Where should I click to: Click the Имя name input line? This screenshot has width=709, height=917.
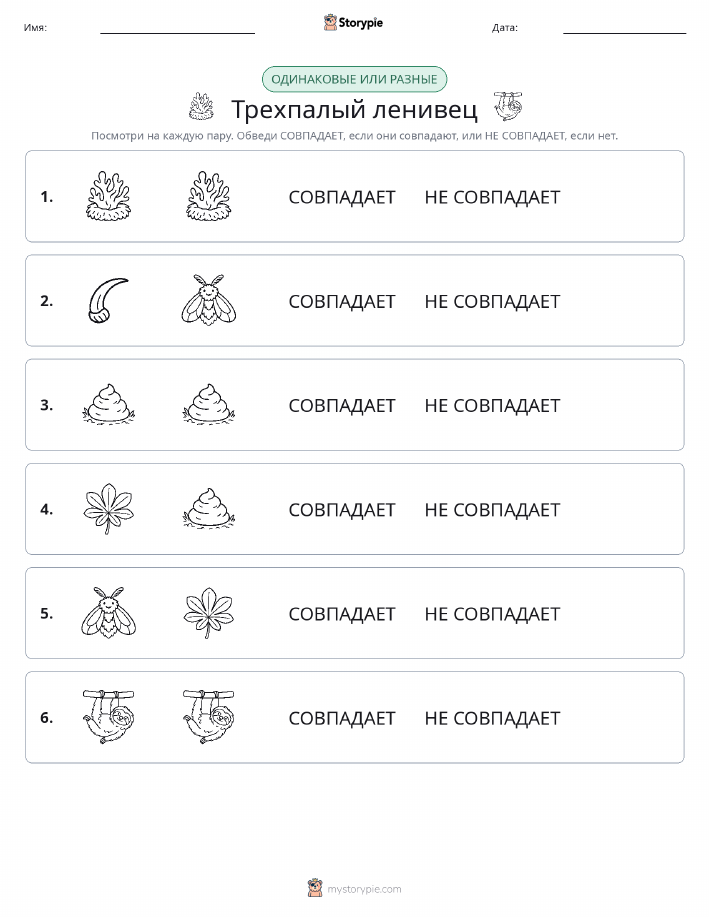[x=177, y=29]
